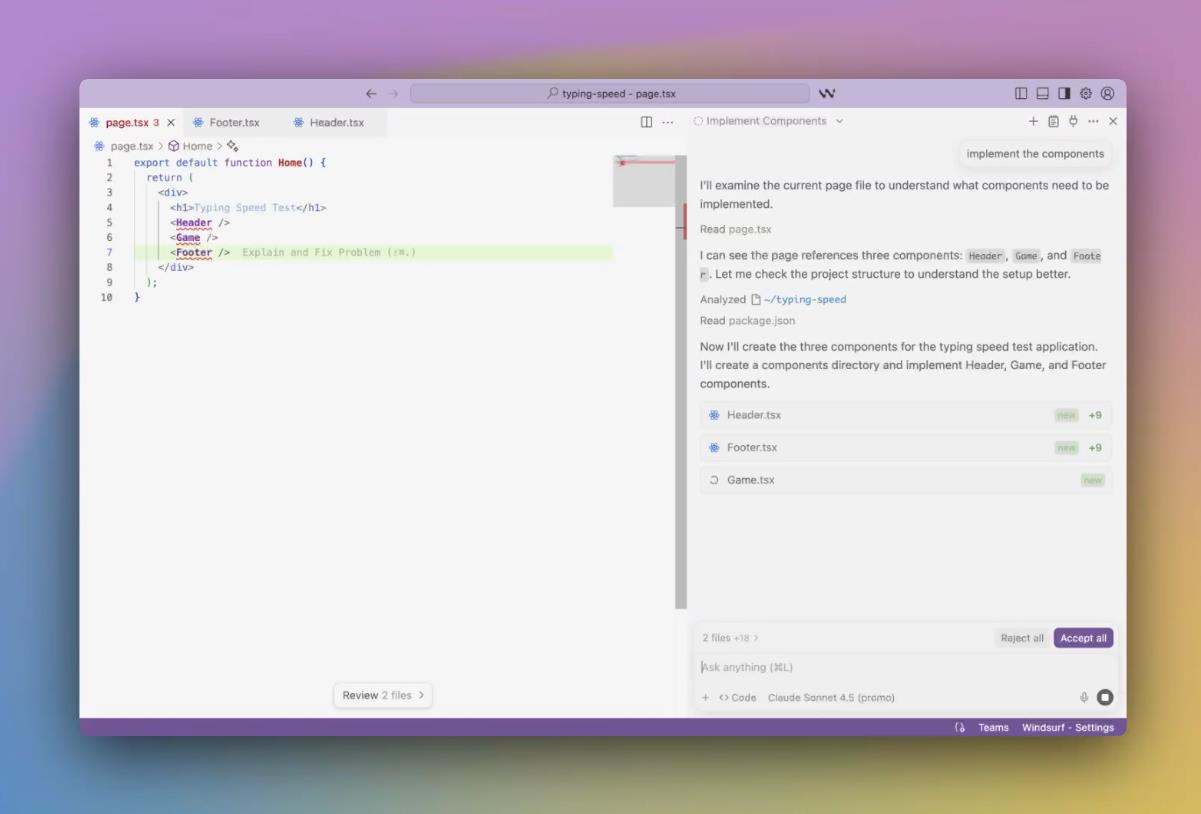Toggle the Cascade side panel icon
This screenshot has width=1201, height=814.
(x=1064, y=94)
